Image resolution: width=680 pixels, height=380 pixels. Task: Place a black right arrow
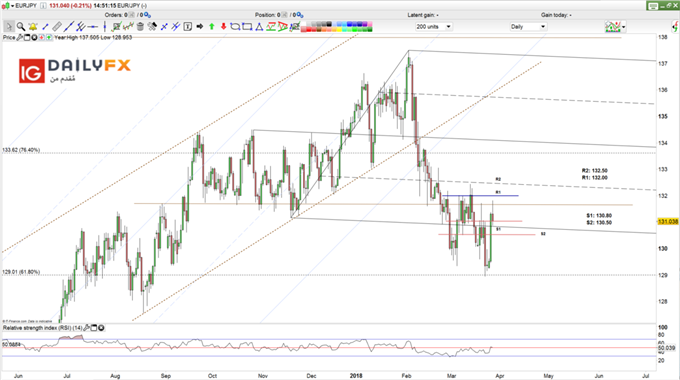(199, 26)
